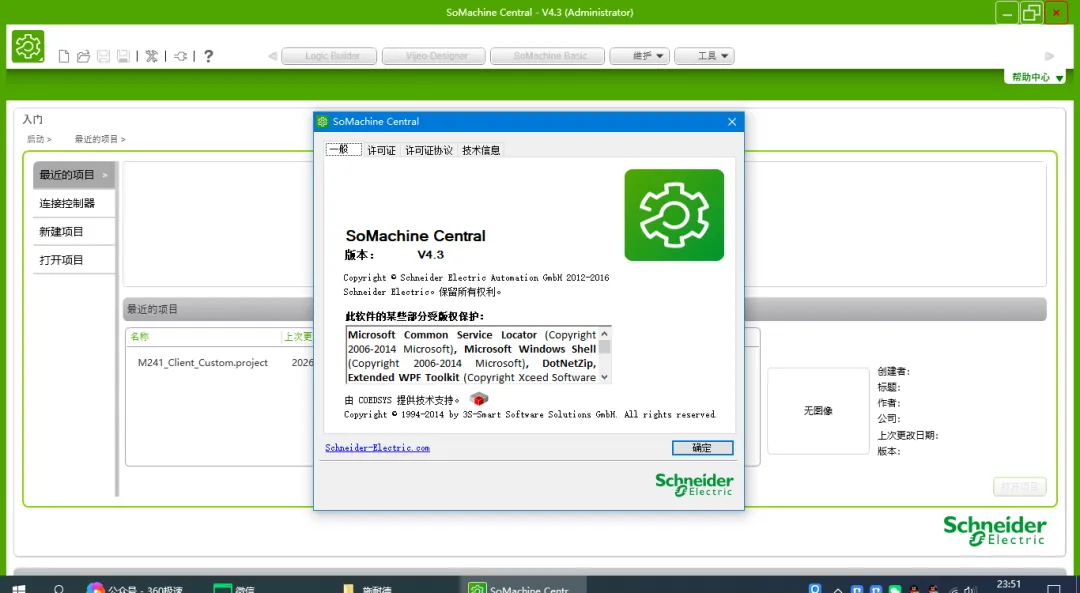Click the first Save disk icon
The width and height of the screenshot is (1080, 593).
pyautogui.click(x=103, y=56)
